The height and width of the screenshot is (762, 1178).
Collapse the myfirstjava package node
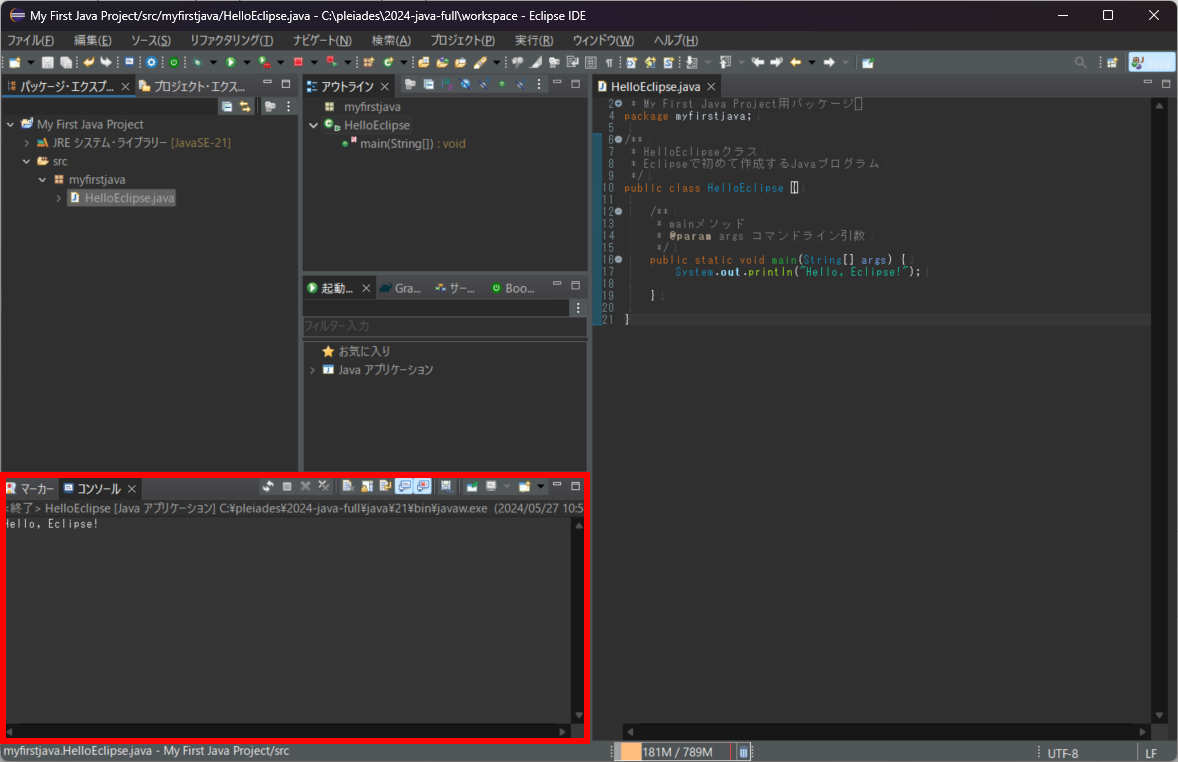pos(43,180)
